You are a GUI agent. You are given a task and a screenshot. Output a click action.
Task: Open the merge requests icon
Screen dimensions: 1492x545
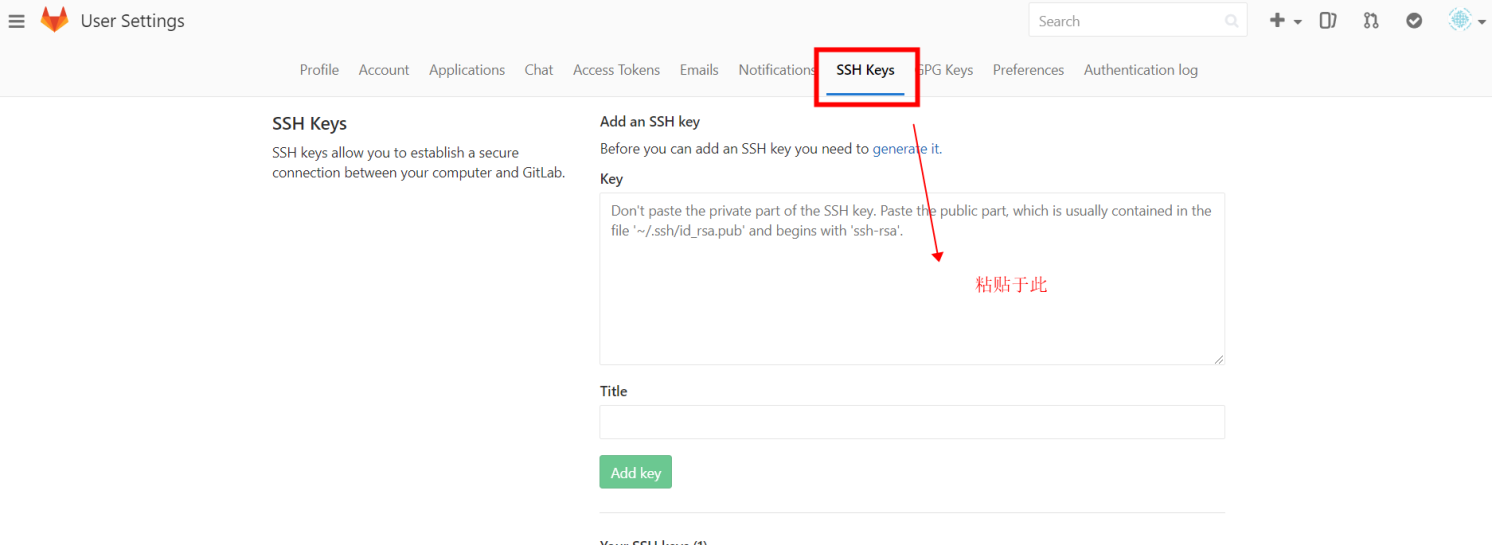(1371, 20)
